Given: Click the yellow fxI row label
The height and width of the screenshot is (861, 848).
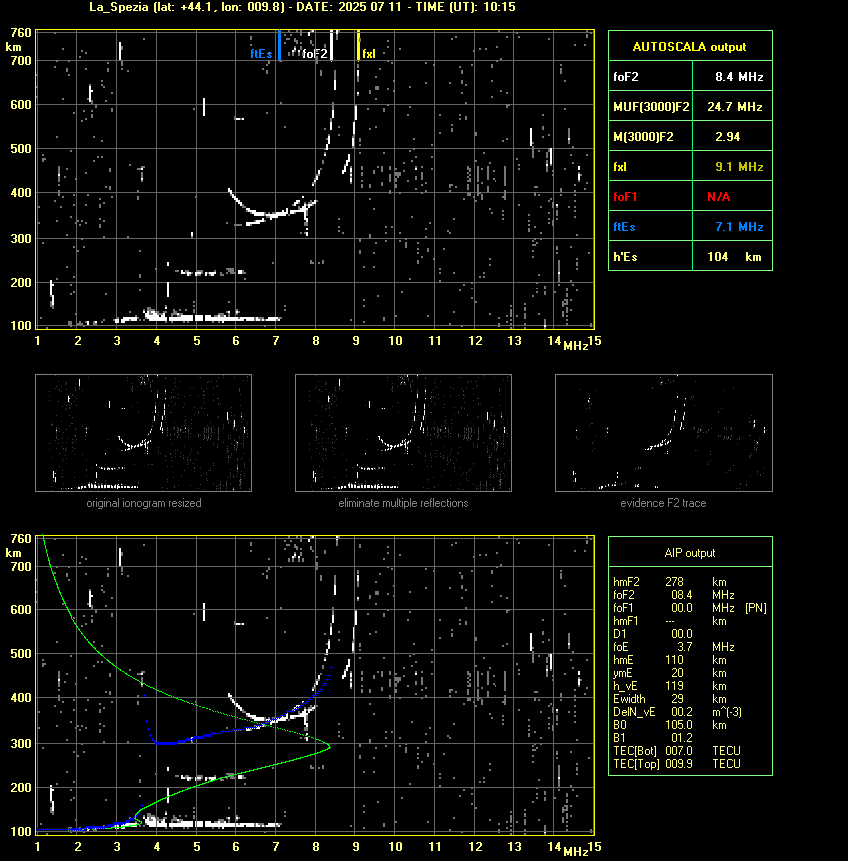Looking at the screenshot, I should coord(620,166).
